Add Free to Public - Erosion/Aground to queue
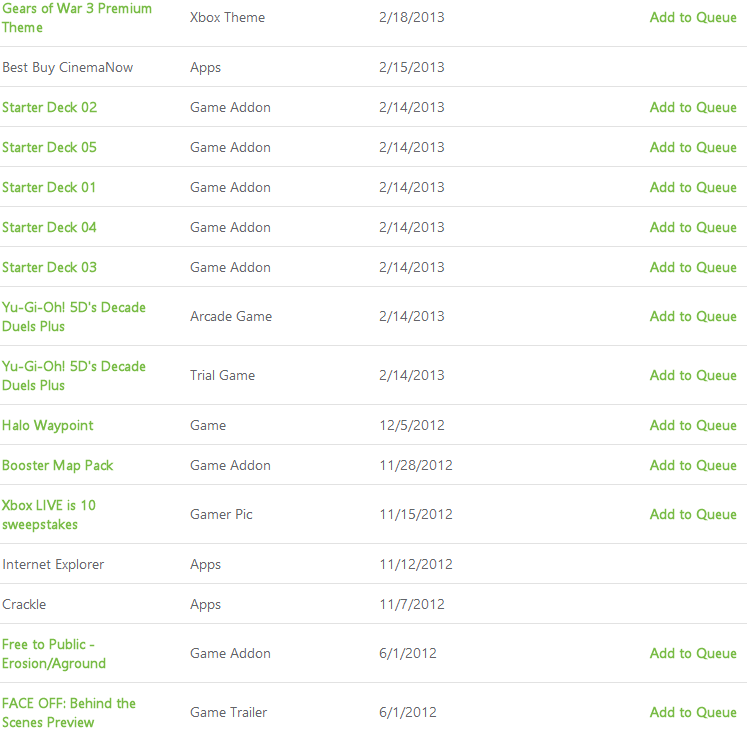This screenshot has width=752, height=741. click(x=693, y=653)
